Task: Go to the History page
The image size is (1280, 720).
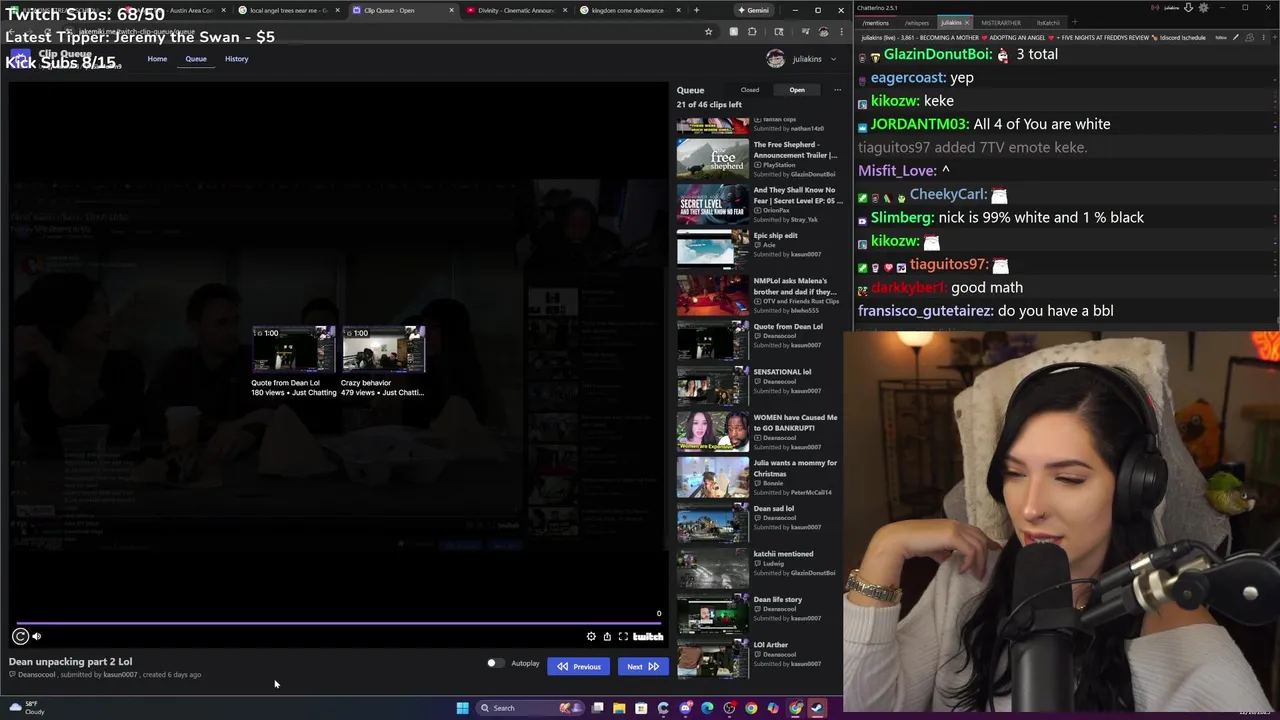Action: click(x=237, y=59)
